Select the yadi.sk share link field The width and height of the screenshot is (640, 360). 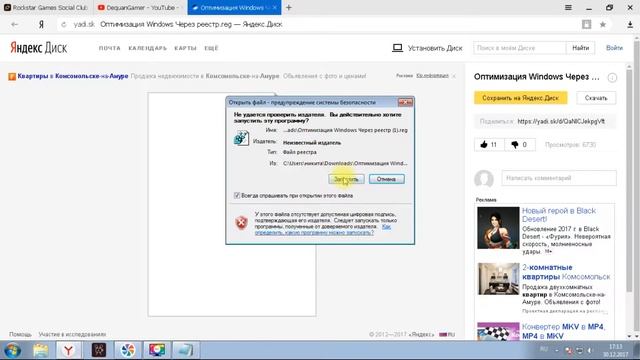[x=561, y=121]
